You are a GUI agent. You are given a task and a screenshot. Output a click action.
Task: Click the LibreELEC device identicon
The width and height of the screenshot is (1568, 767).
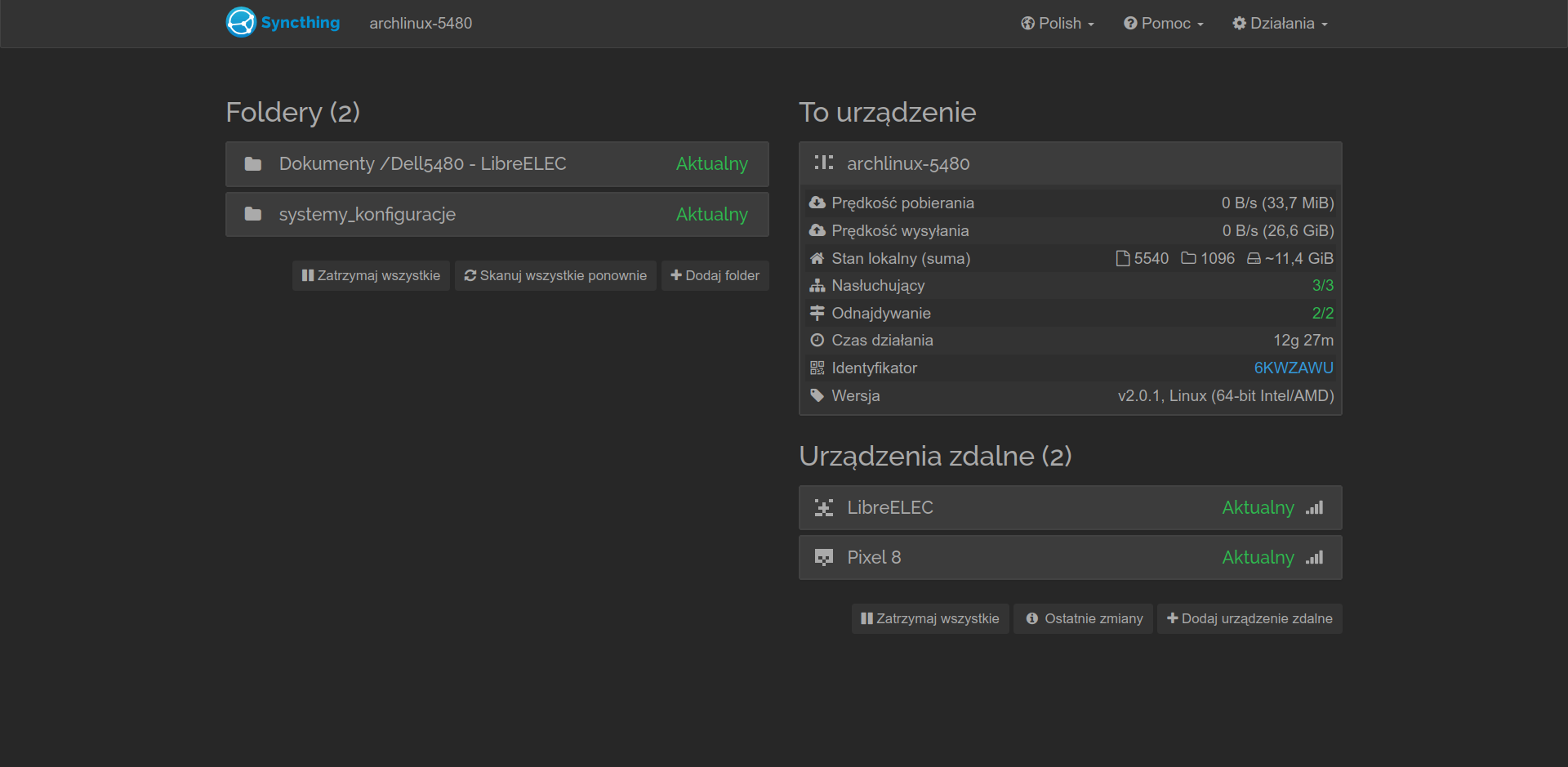[823, 508]
